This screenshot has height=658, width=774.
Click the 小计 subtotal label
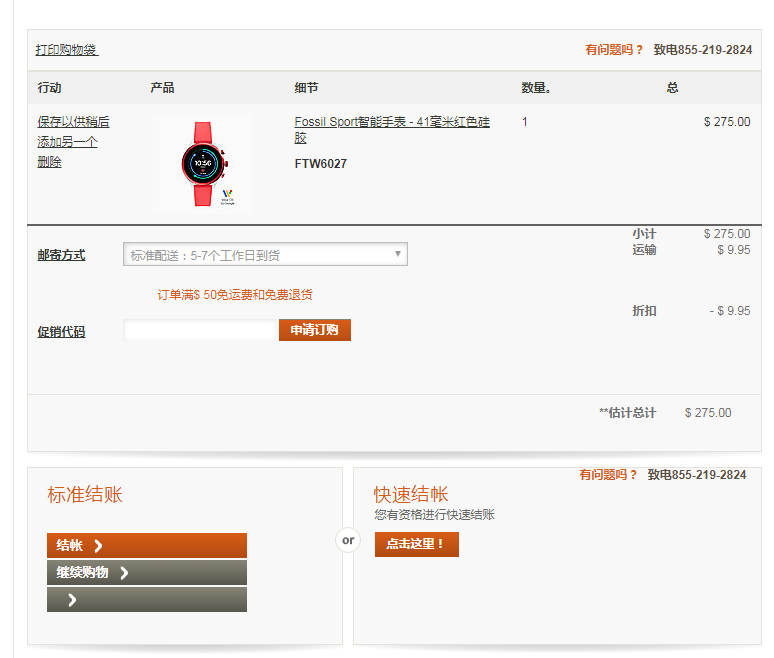click(x=644, y=234)
